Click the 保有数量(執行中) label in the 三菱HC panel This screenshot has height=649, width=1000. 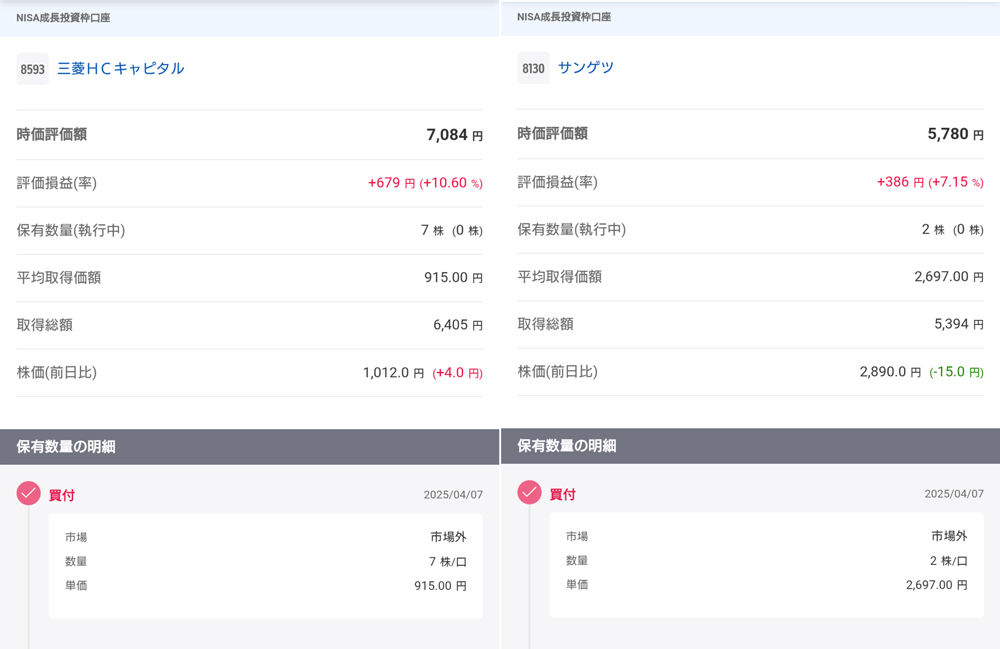71,230
